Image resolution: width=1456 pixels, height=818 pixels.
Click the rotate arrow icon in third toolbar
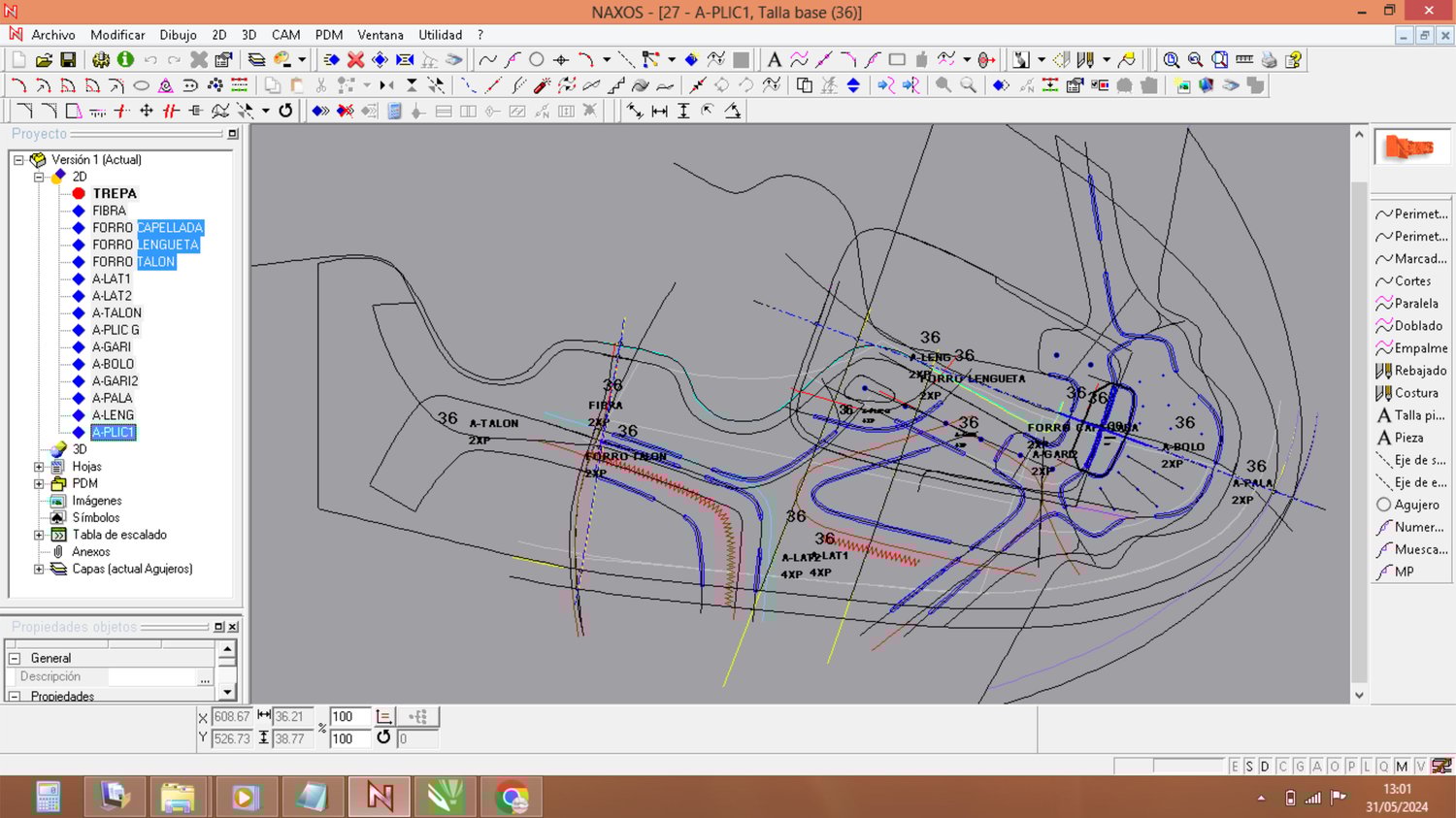click(x=285, y=111)
